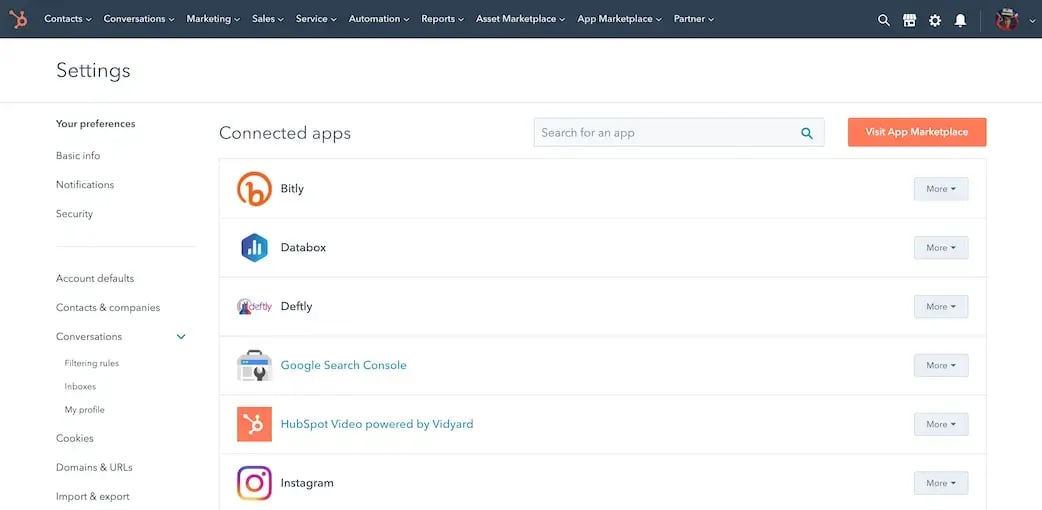
Task: Open the Sales menu
Action: pyautogui.click(x=268, y=19)
